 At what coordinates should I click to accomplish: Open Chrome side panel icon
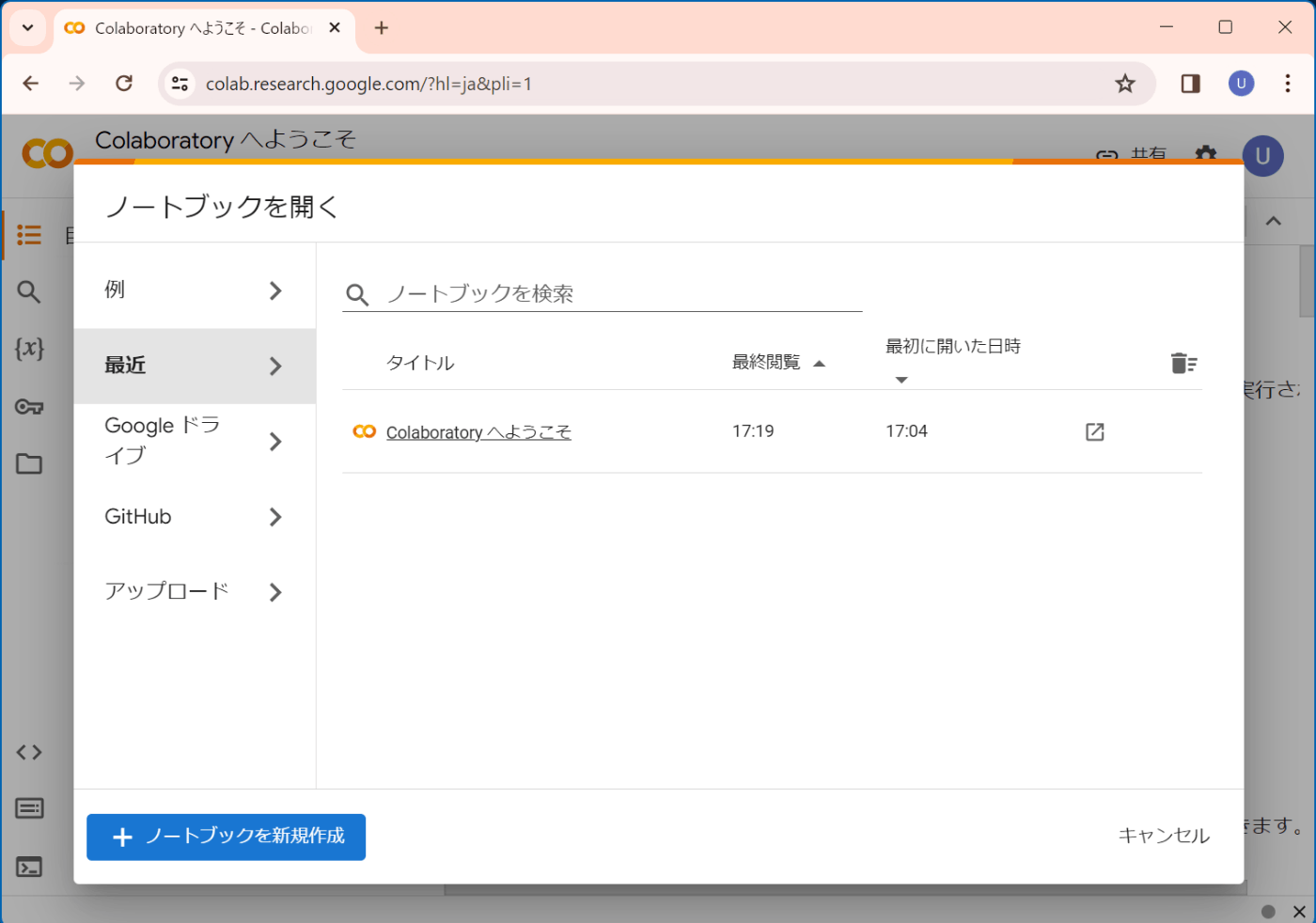[1190, 84]
